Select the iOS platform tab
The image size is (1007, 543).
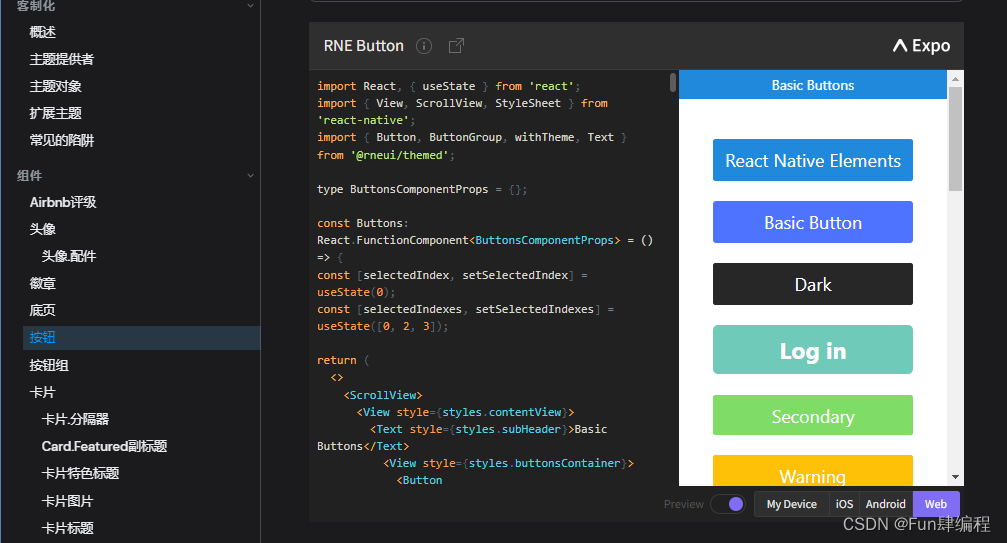844,504
